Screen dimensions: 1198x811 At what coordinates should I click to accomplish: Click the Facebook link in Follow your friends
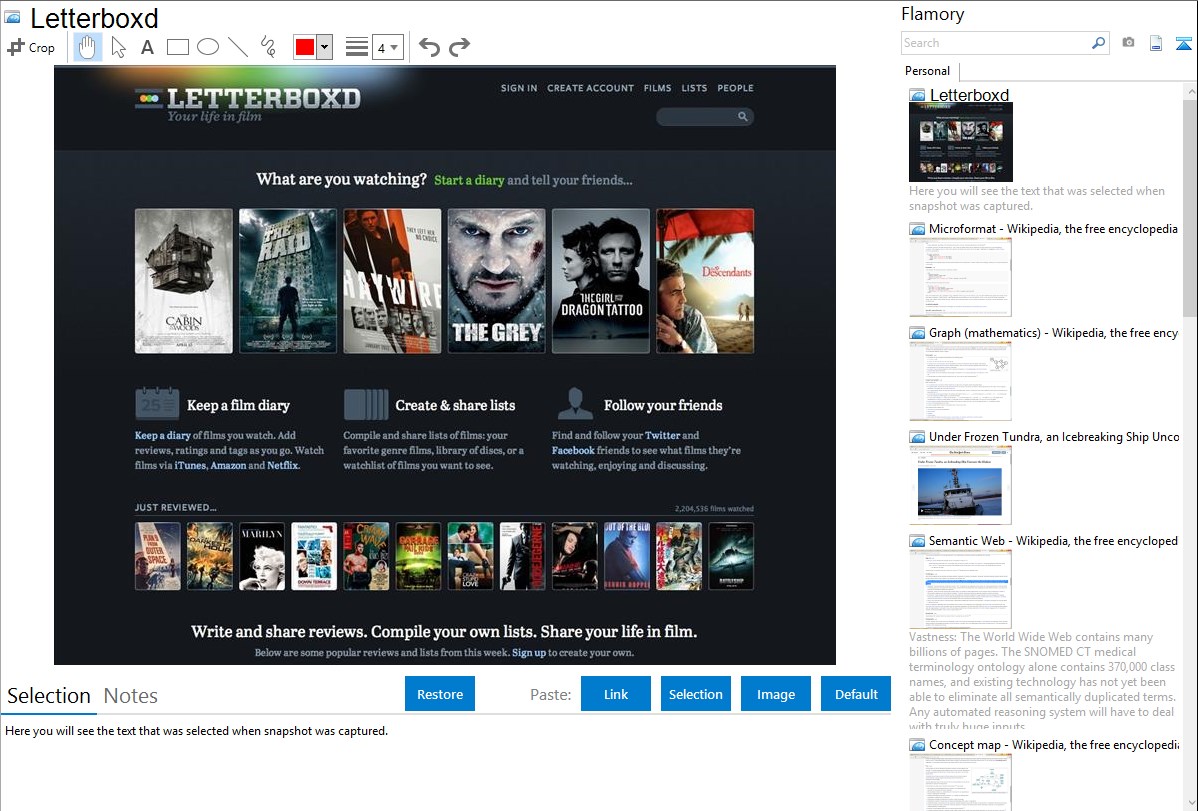coord(573,450)
